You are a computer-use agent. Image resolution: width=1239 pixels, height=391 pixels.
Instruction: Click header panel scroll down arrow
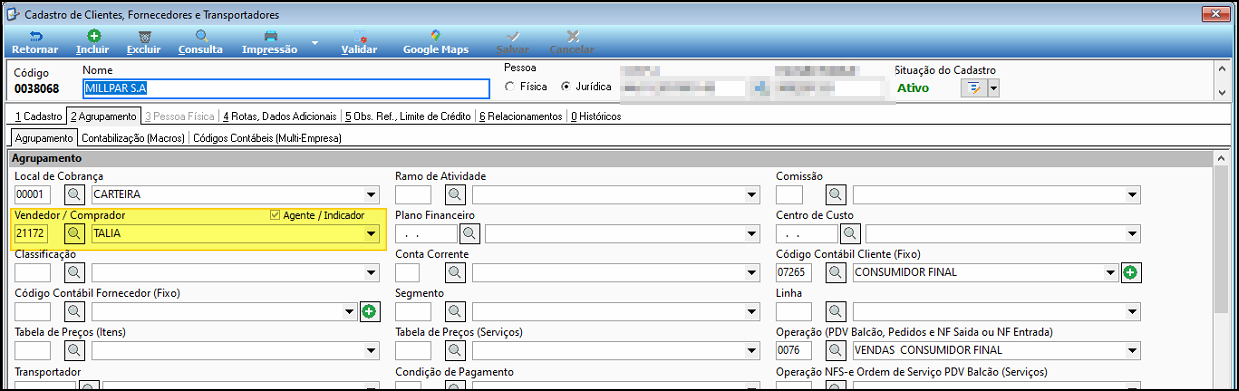click(1221, 93)
